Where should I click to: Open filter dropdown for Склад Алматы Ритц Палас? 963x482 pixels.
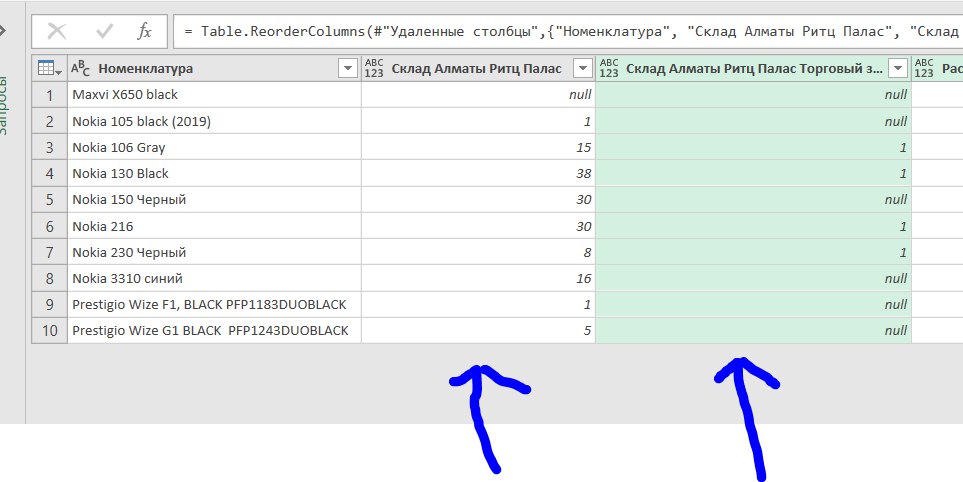582,69
